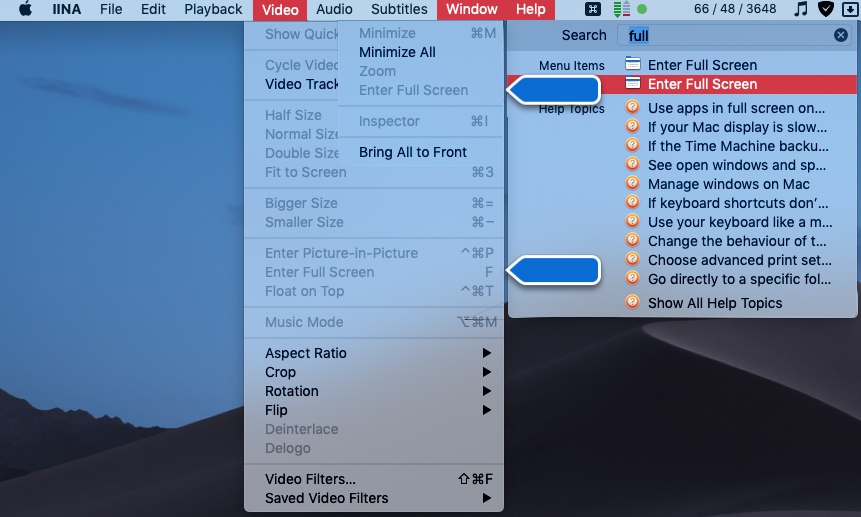Open the IINA application menu
861x517 pixels.
[x=66, y=9]
